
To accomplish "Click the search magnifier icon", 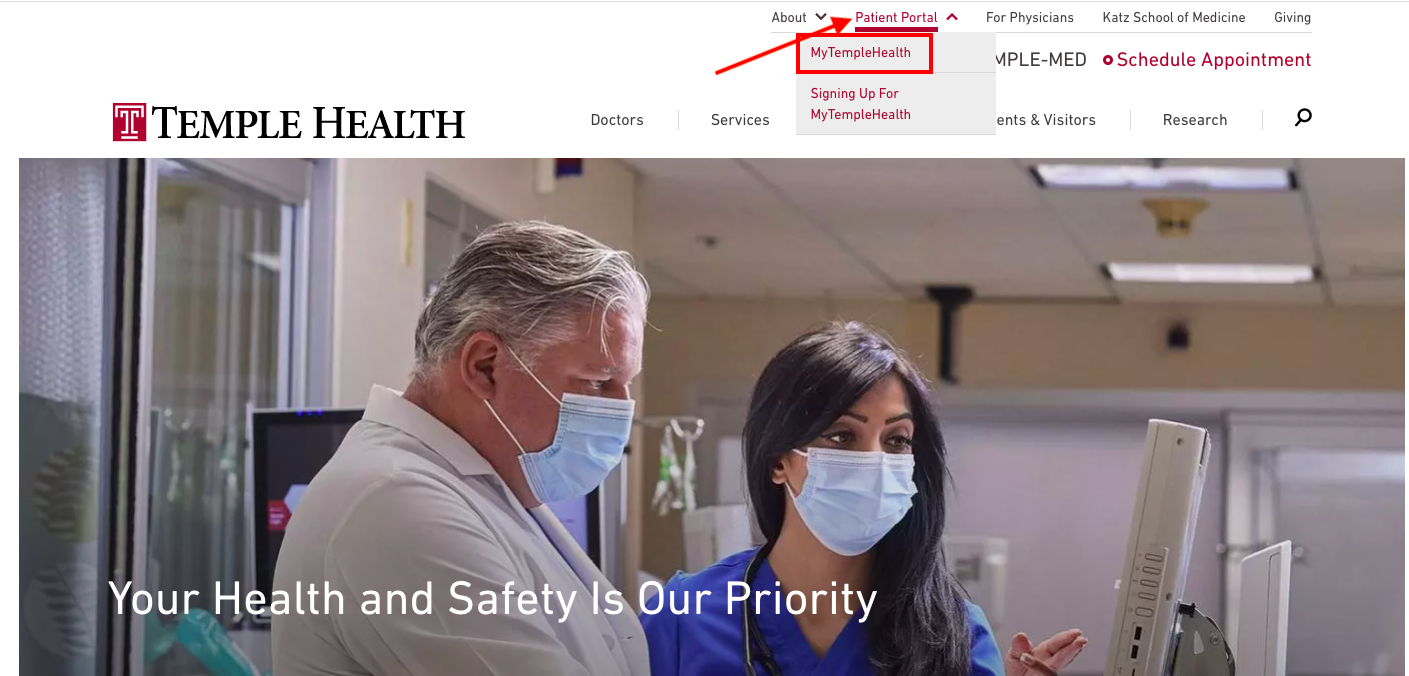I will [x=1303, y=118].
